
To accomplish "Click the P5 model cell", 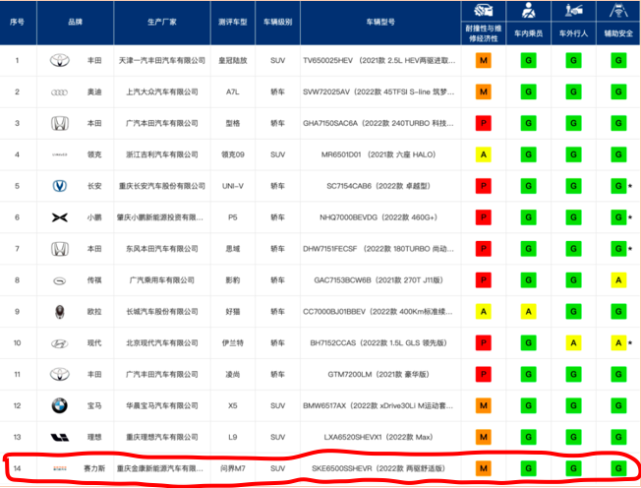I will tap(233, 217).
